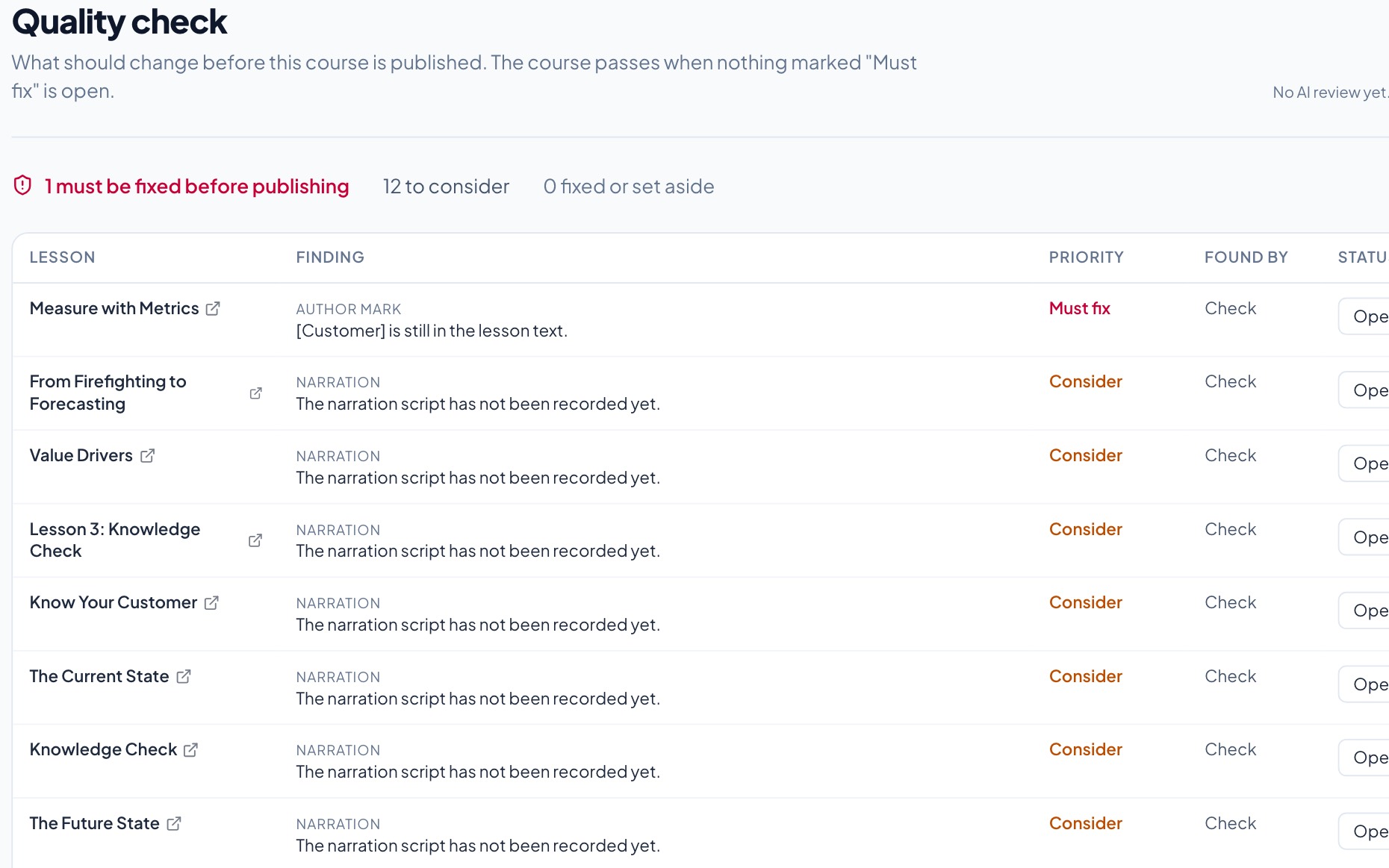This screenshot has width=1389, height=868.
Task: Open status button for Know Your Customer row
Action: click(x=1364, y=611)
